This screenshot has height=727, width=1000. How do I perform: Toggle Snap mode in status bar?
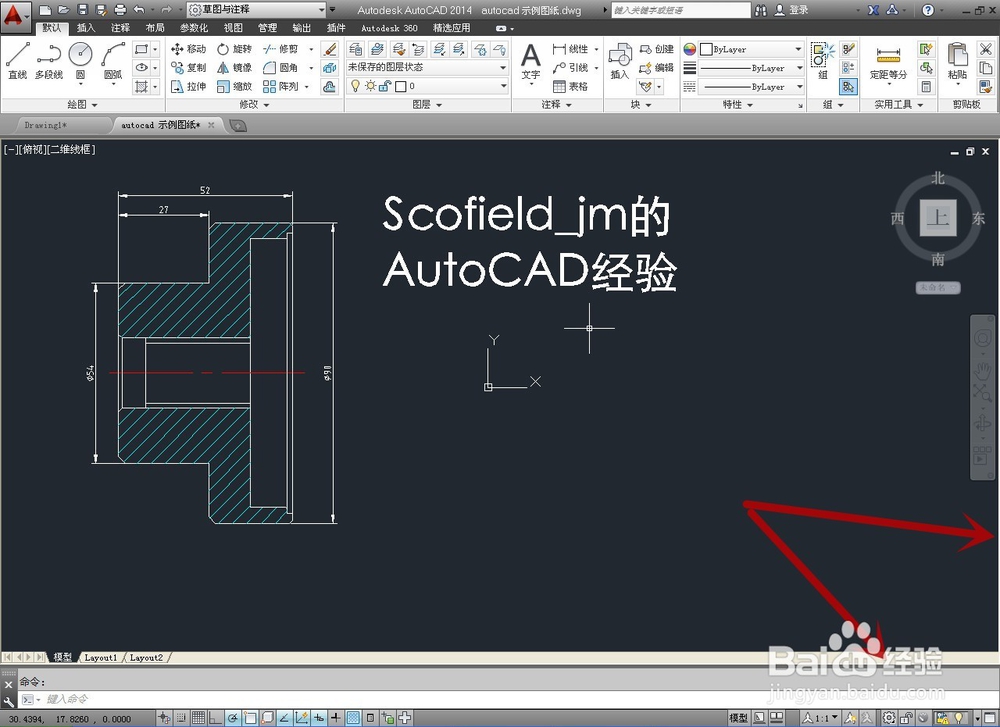181,718
